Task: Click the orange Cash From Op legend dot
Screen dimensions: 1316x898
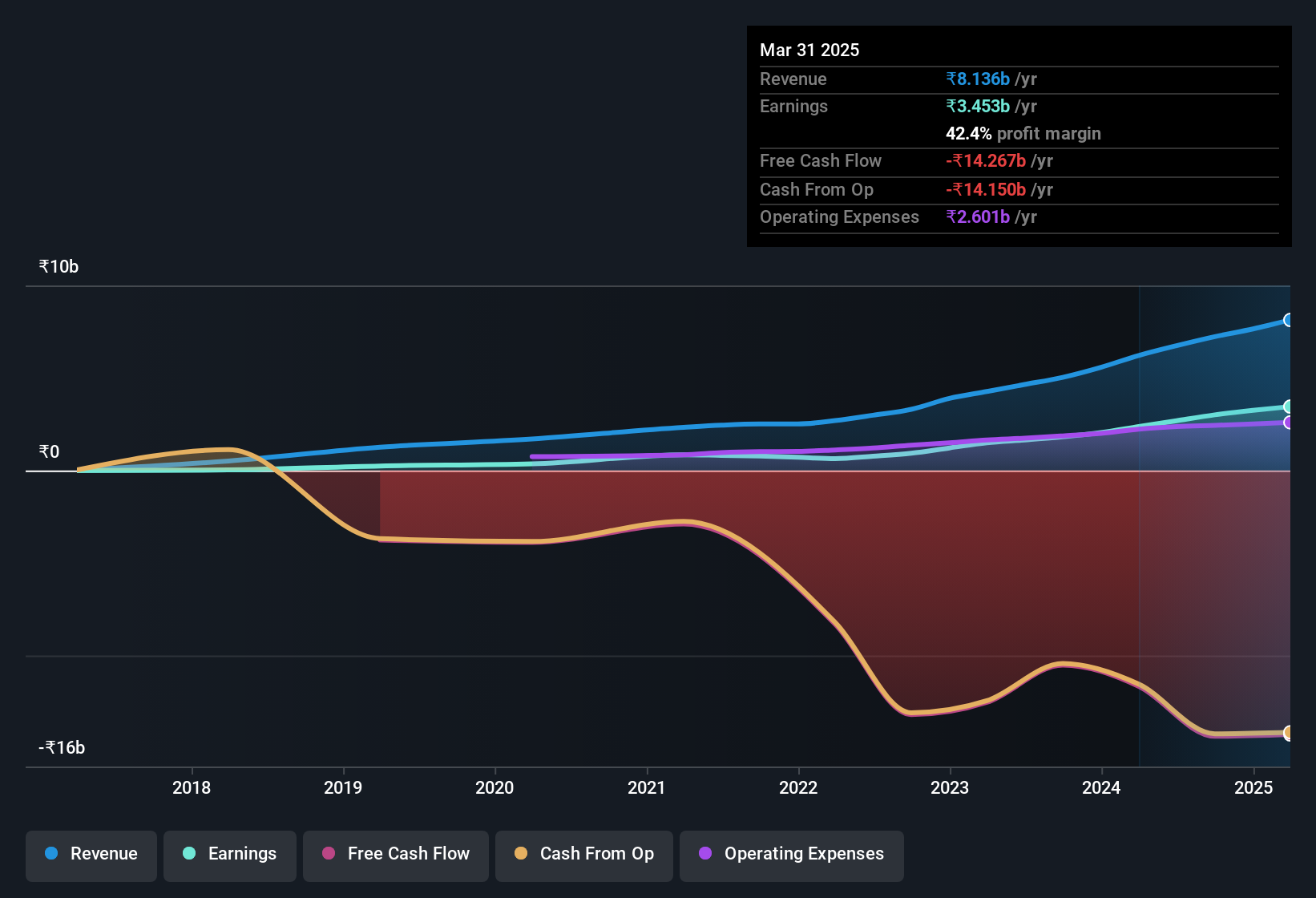Action: coord(520,854)
